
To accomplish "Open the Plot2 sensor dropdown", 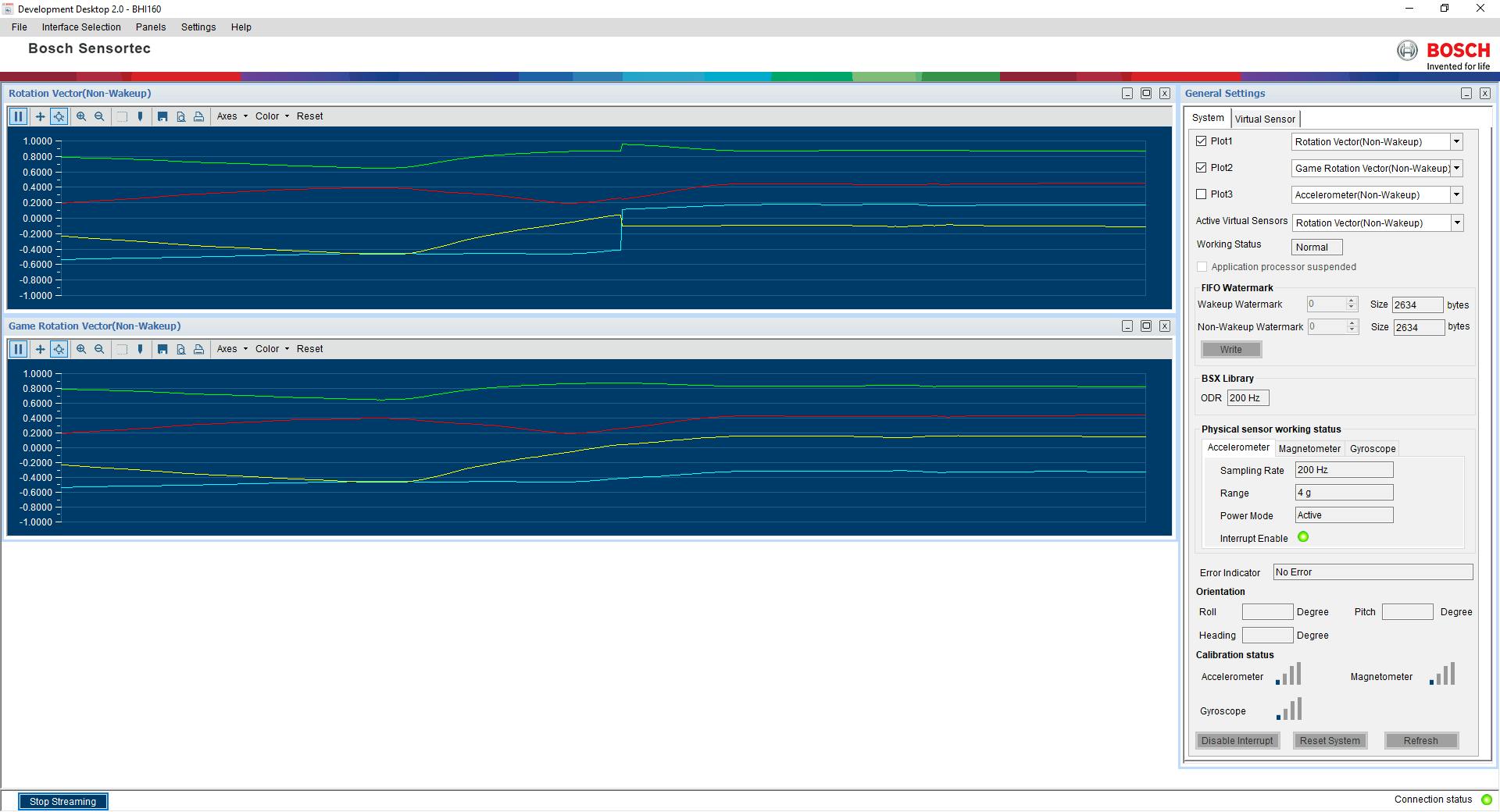I will [1456, 169].
